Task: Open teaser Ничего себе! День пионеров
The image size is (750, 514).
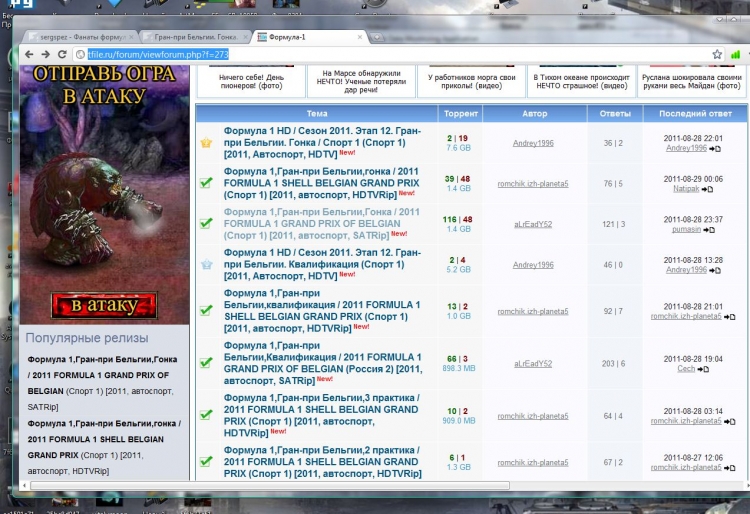Action: pos(251,81)
